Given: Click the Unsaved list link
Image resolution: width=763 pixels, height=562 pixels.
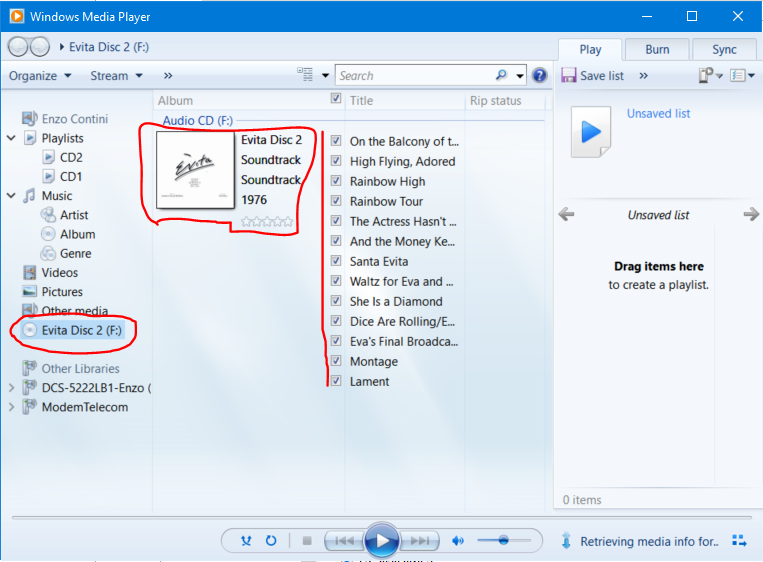Looking at the screenshot, I should [658, 113].
